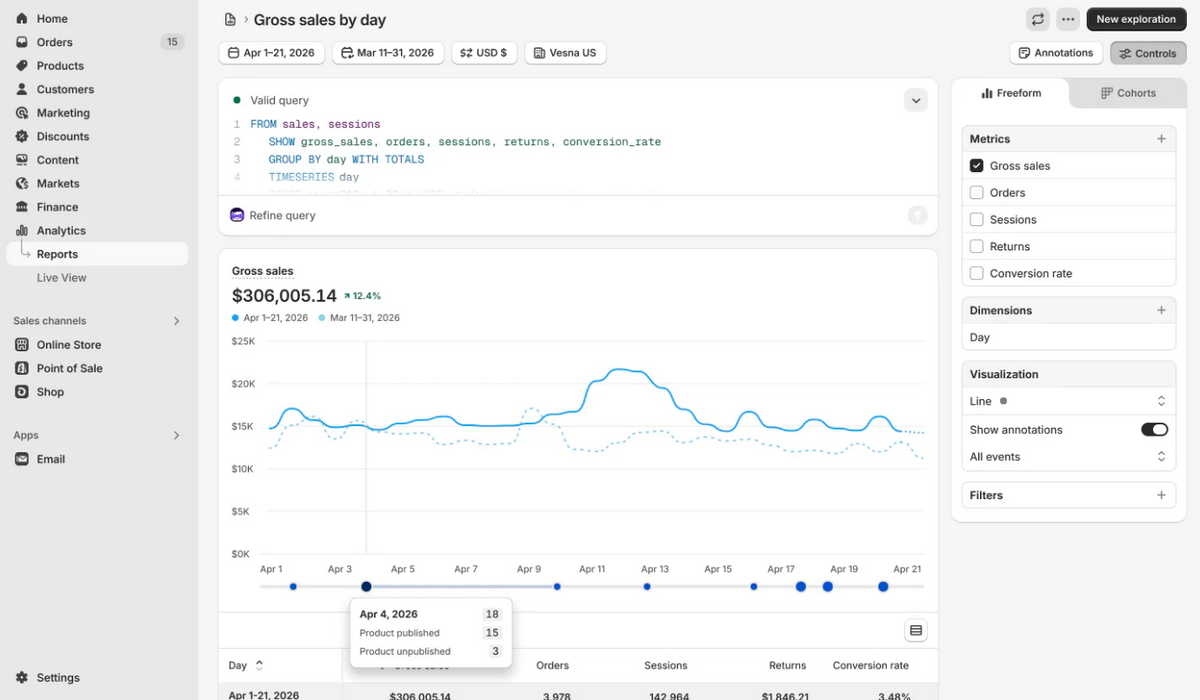Click the refresh sync icon button

pyautogui.click(x=1038, y=19)
